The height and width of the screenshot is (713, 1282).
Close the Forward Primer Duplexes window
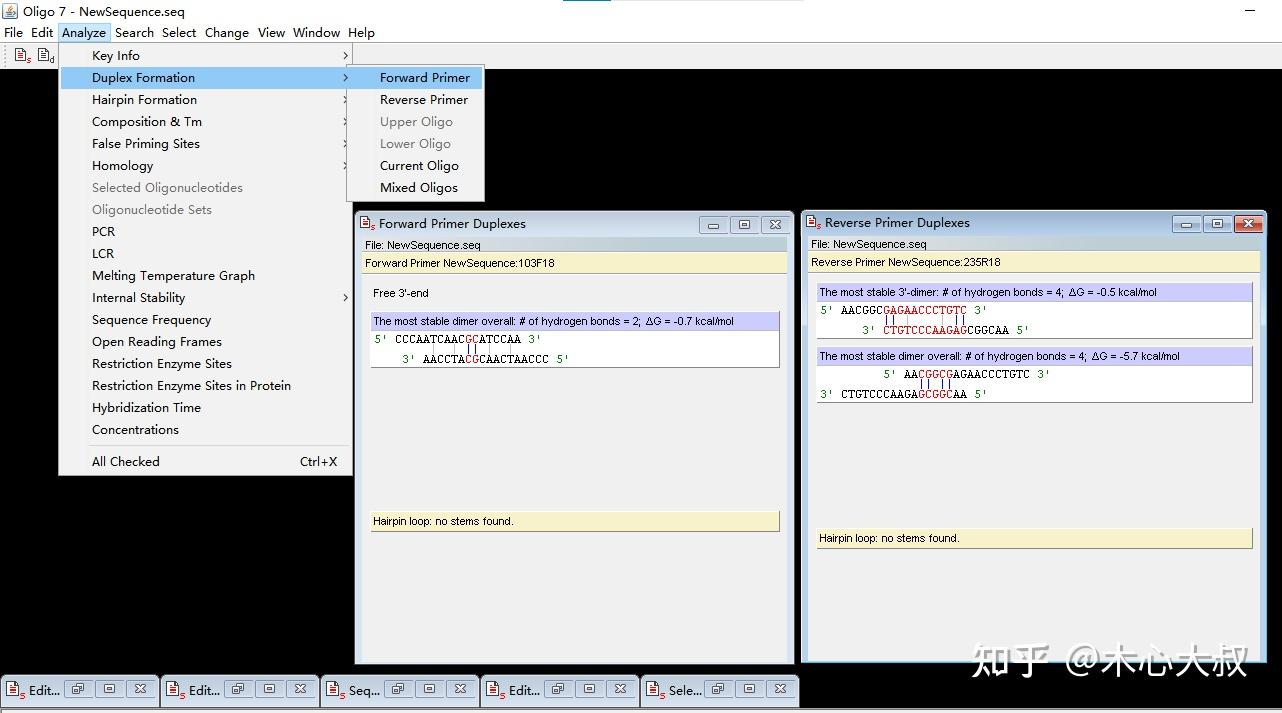coord(775,225)
